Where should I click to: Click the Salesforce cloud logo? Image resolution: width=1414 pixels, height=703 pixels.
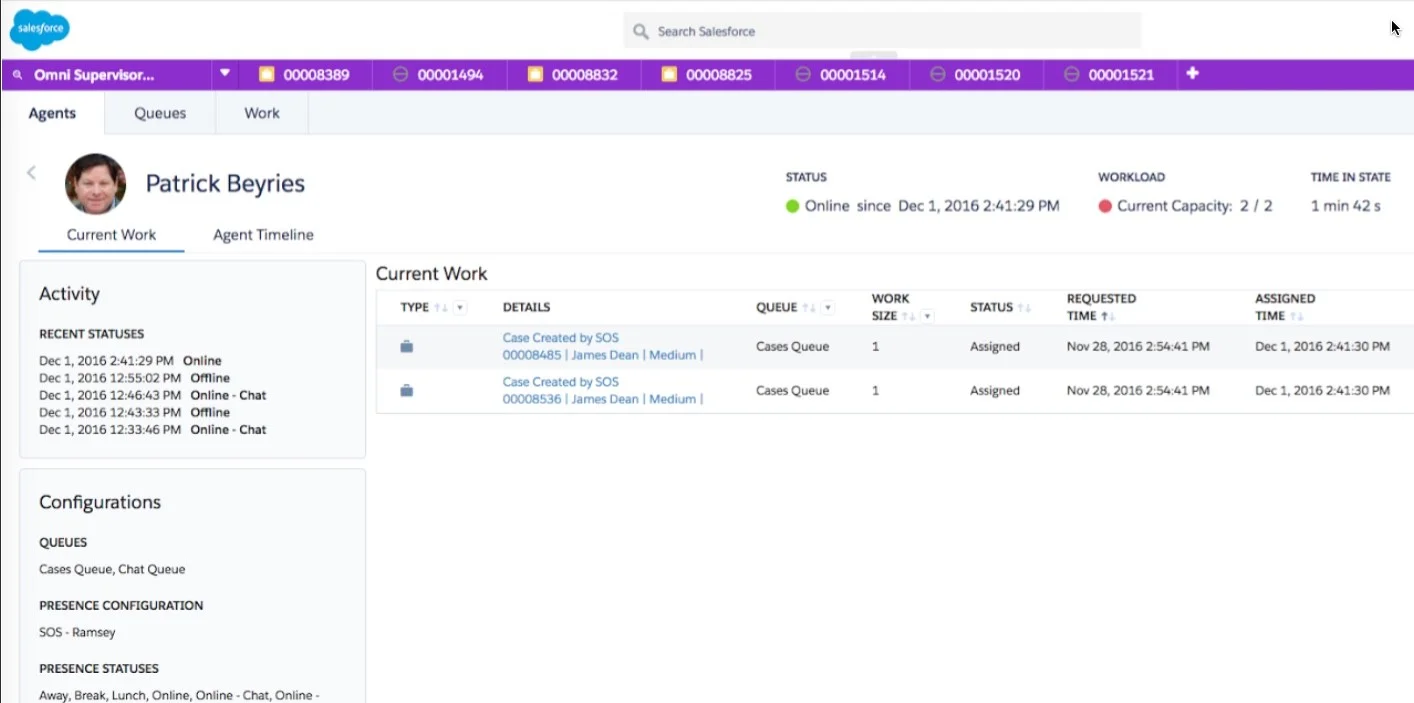coord(40,29)
